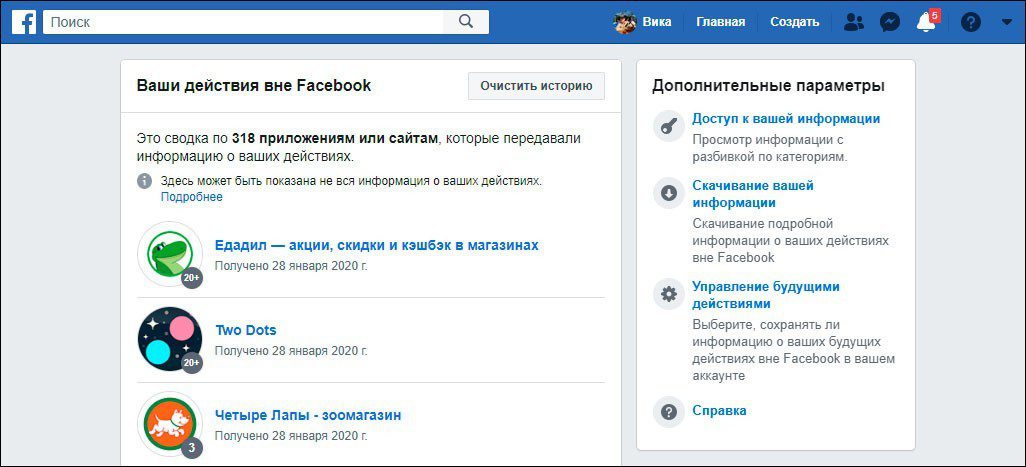Click the Справка question-mark icon
This screenshot has width=1026, height=467.
point(669,412)
